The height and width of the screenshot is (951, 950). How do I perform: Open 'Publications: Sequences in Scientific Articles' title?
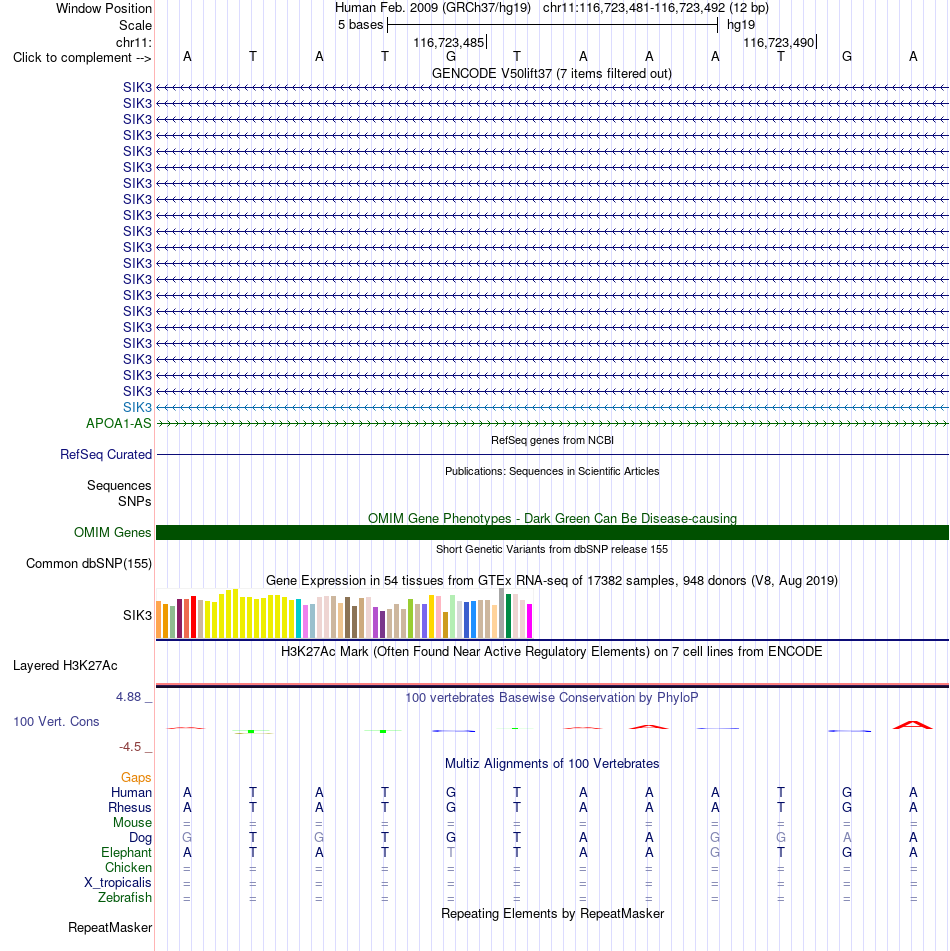coord(552,471)
